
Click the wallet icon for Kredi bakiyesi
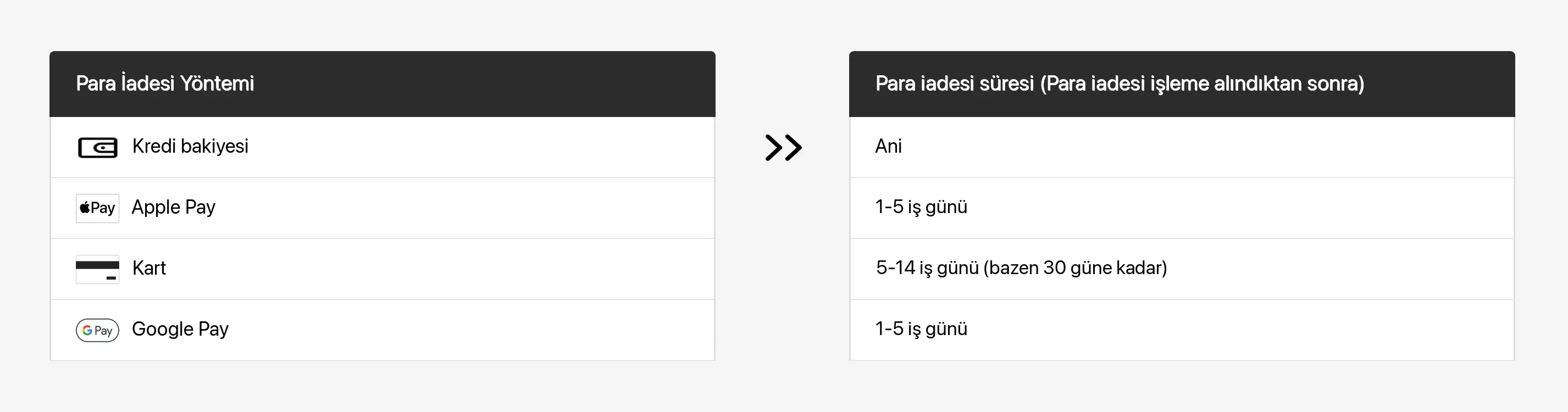click(x=97, y=147)
